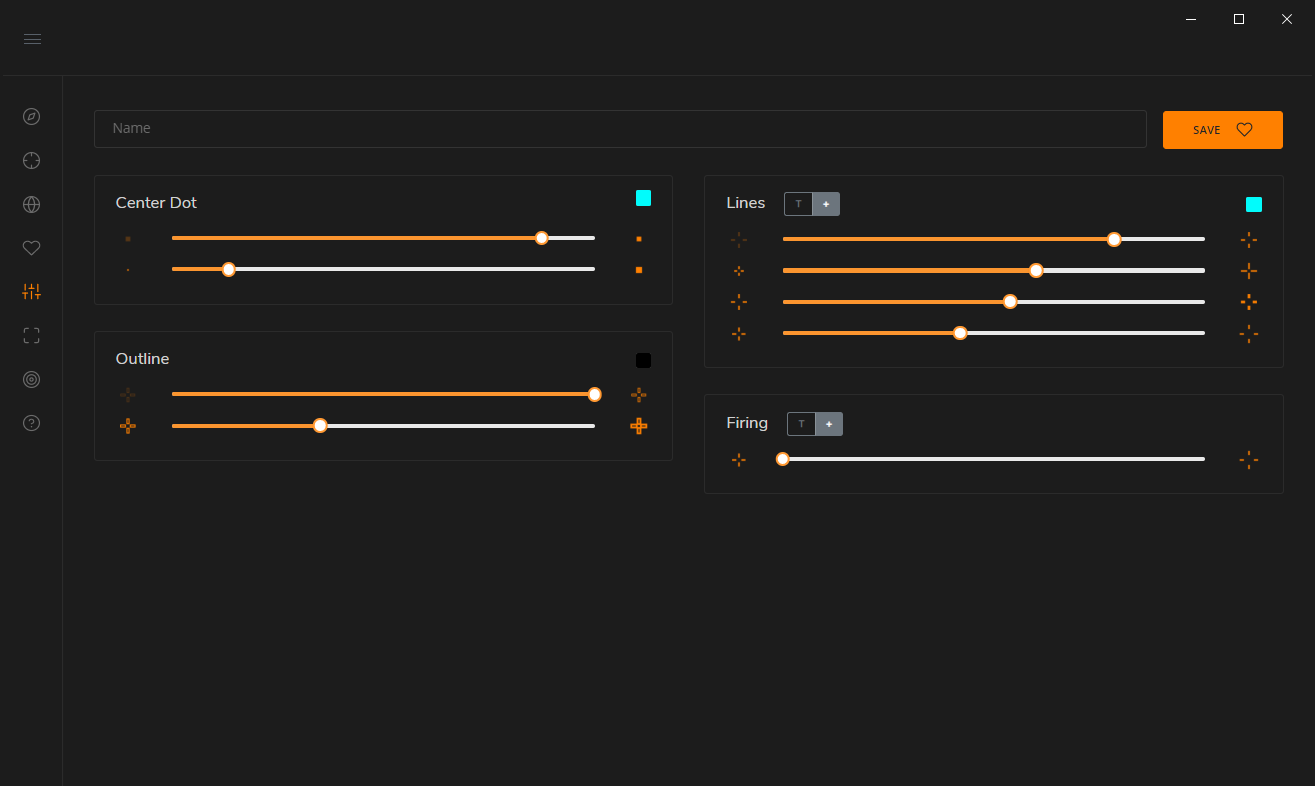Image resolution: width=1315 pixels, height=786 pixels.
Task: Open the Center Dot cyan color swatch
Action: [643, 198]
